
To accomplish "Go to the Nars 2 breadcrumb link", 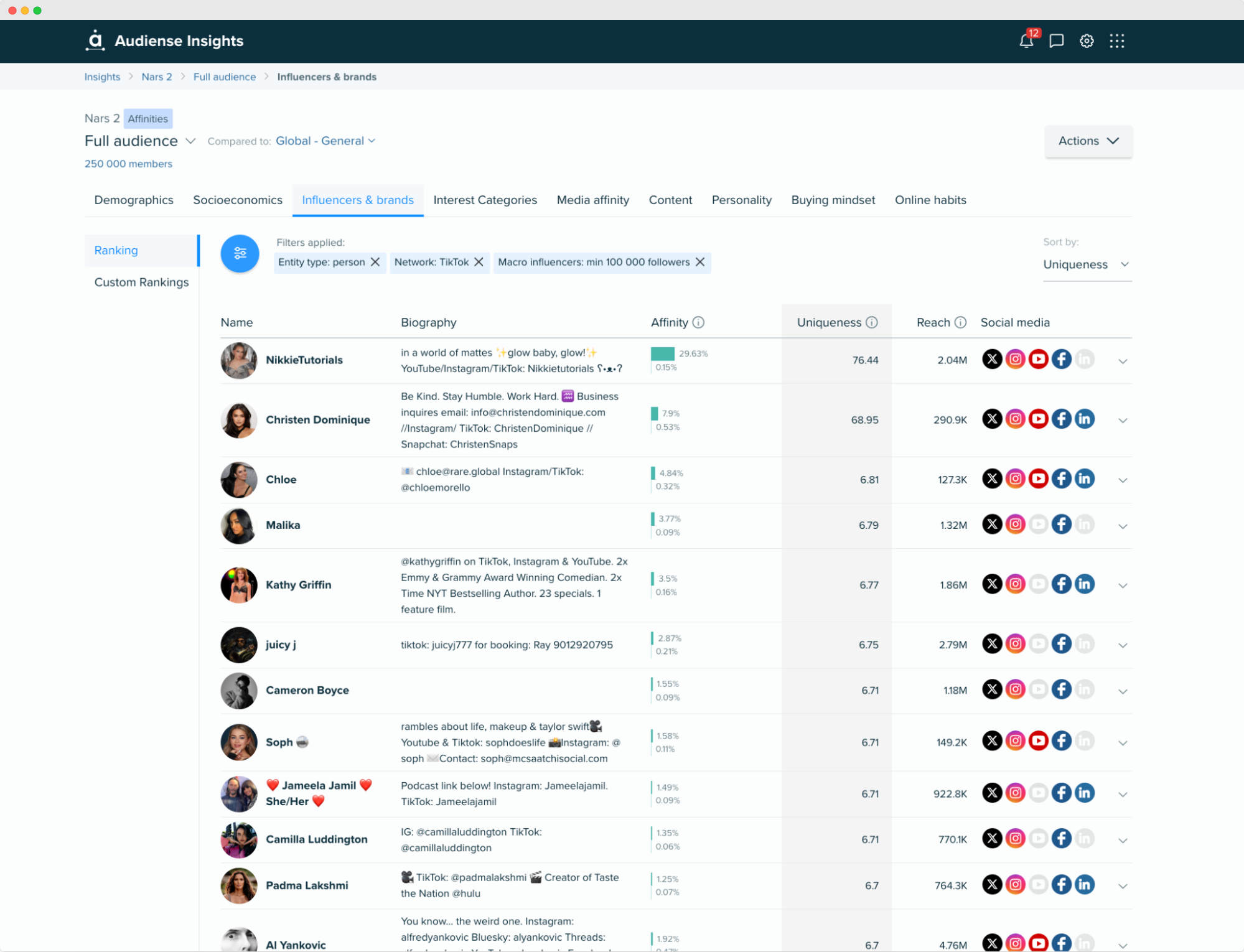I will (157, 77).
